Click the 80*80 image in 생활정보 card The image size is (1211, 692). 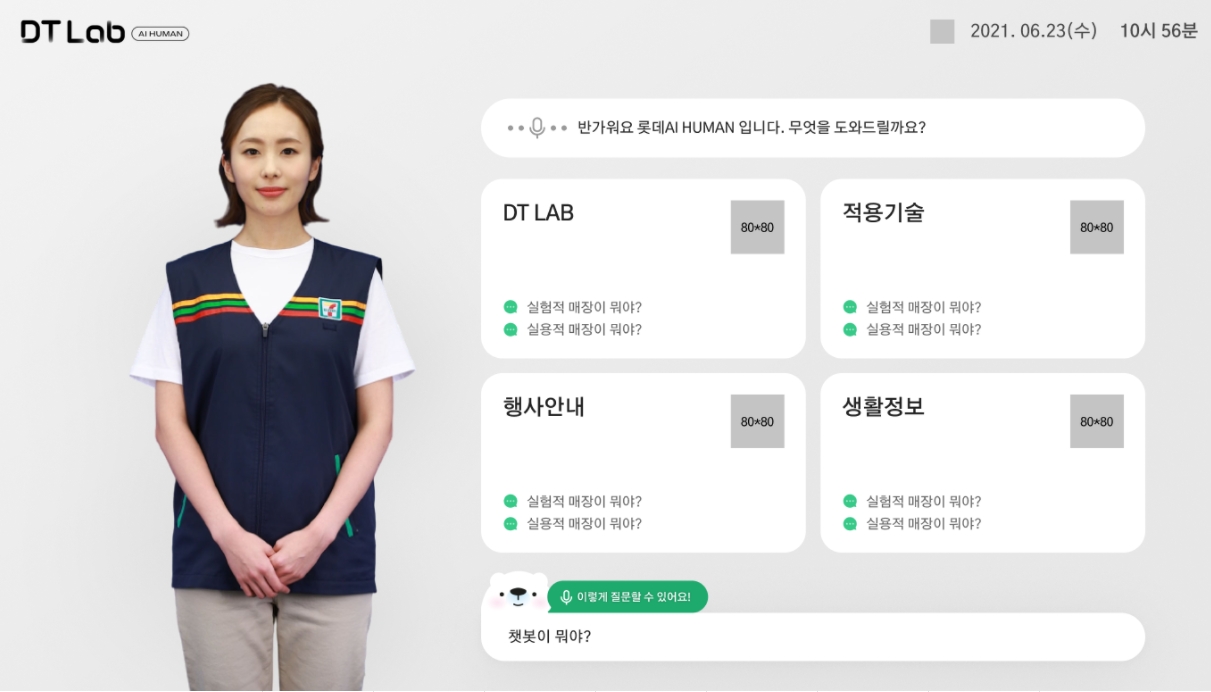(x=1097, y=421)
